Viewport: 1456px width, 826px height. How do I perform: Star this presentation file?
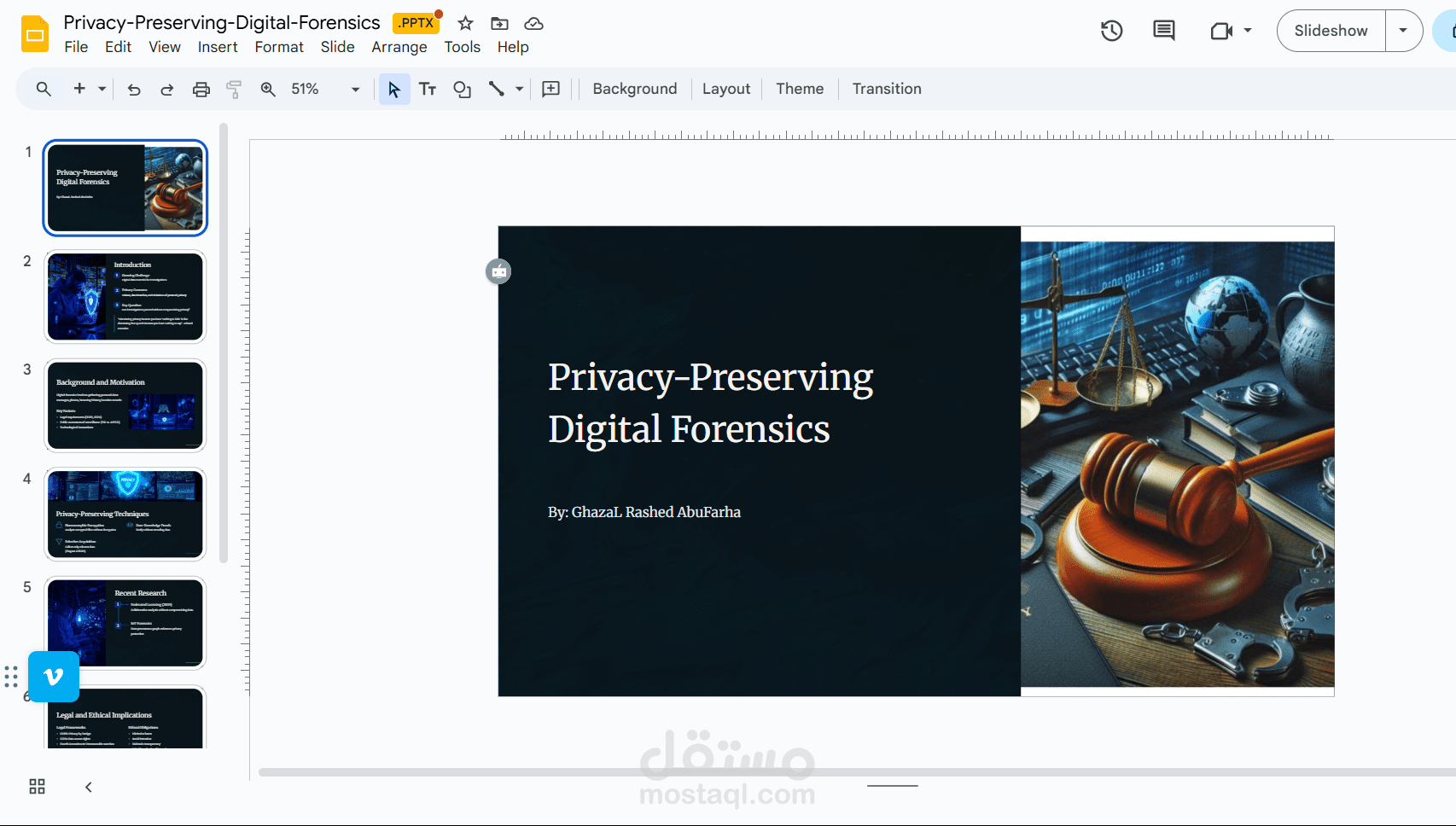(x=465, y=23)
